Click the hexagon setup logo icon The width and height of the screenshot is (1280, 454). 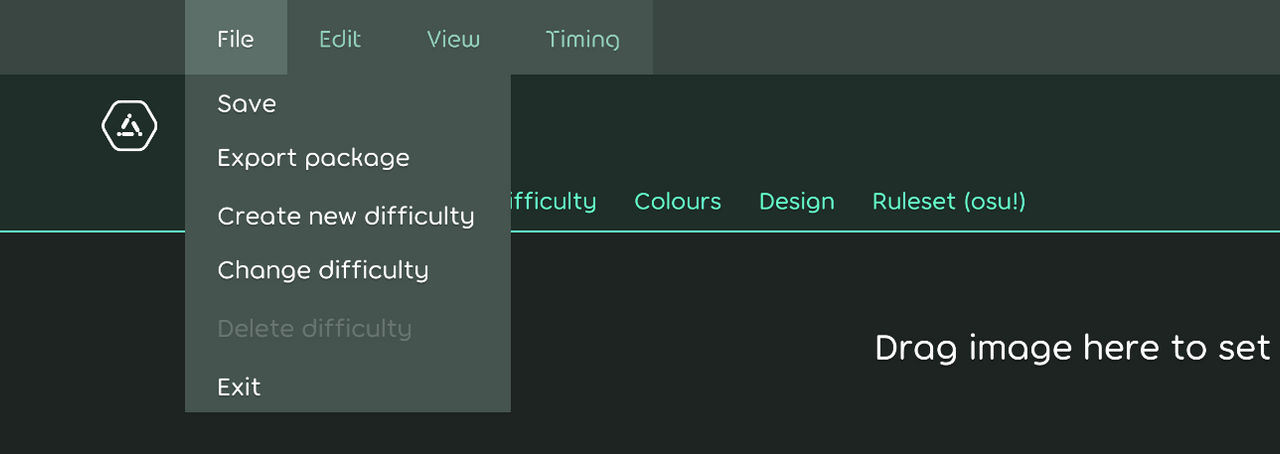pos(130,125)
